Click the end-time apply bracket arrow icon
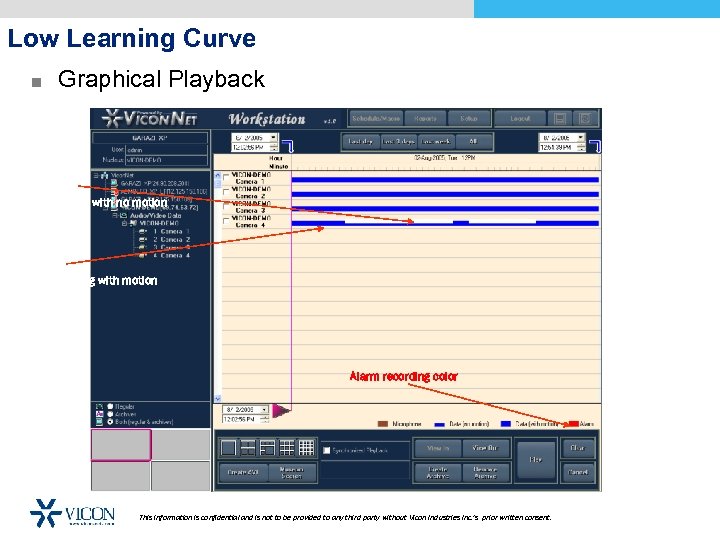The width and height of the screenshot is (720, 540). coord(595,146)
